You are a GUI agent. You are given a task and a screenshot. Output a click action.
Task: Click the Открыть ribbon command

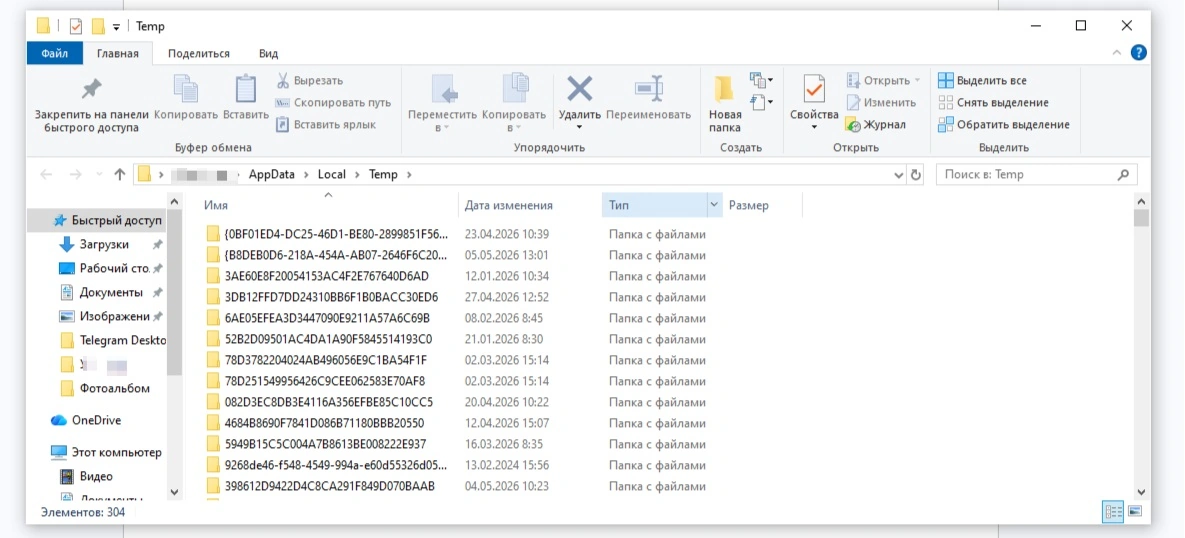click(883, 80)
